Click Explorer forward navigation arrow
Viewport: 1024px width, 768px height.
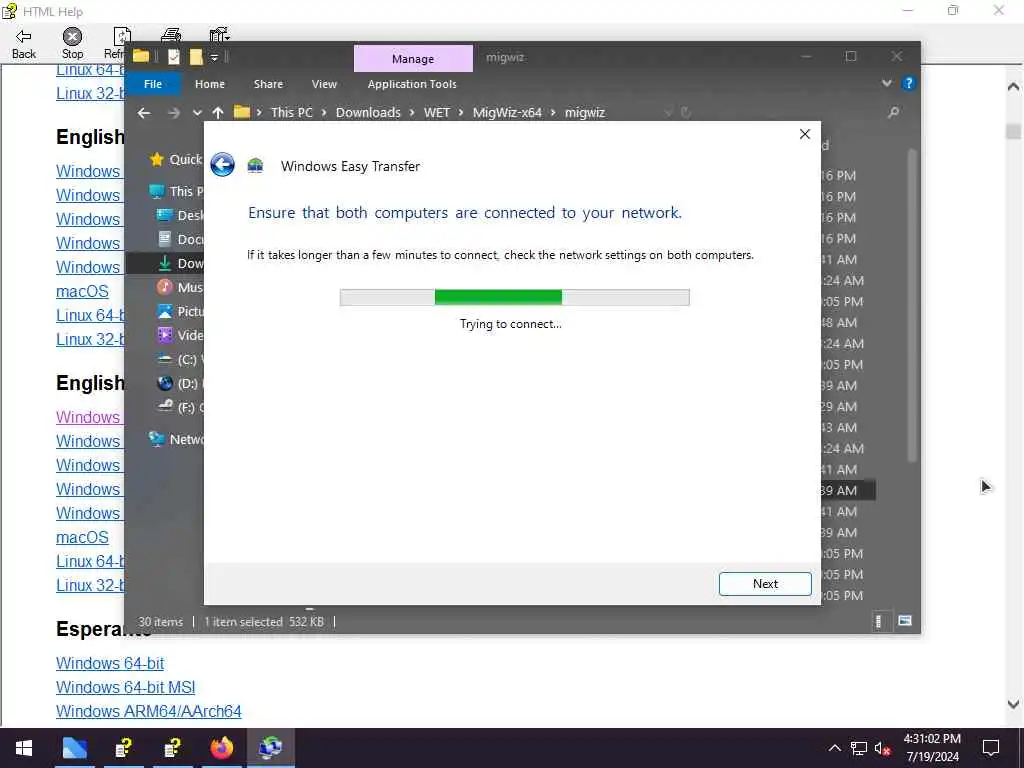click(x=174, y=113)
